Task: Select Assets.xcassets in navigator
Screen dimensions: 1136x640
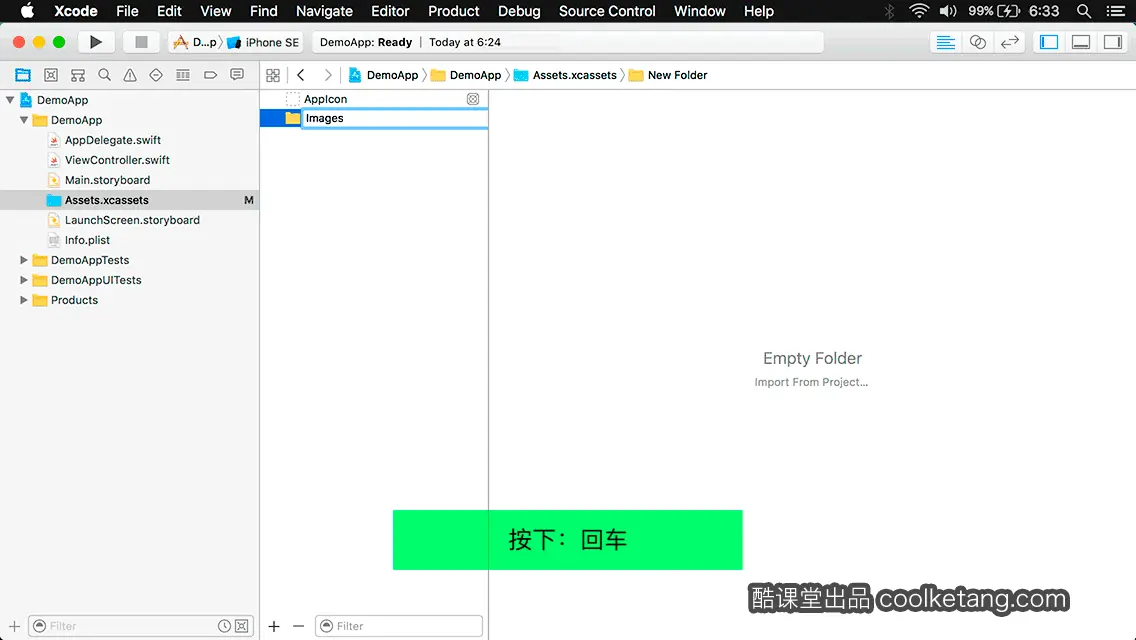Action: coord(129,200)
